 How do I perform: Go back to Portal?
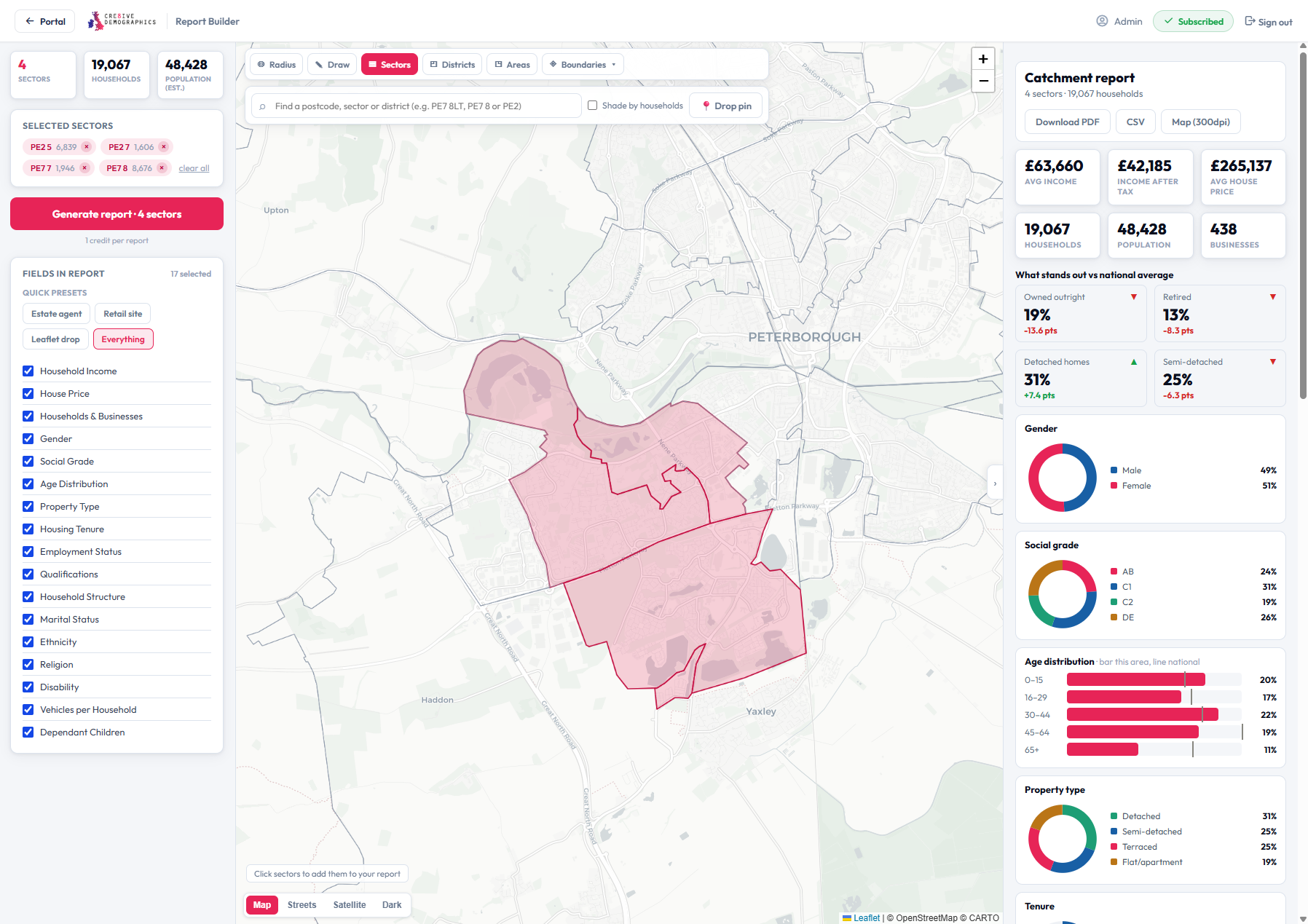[x=45, y=21]
